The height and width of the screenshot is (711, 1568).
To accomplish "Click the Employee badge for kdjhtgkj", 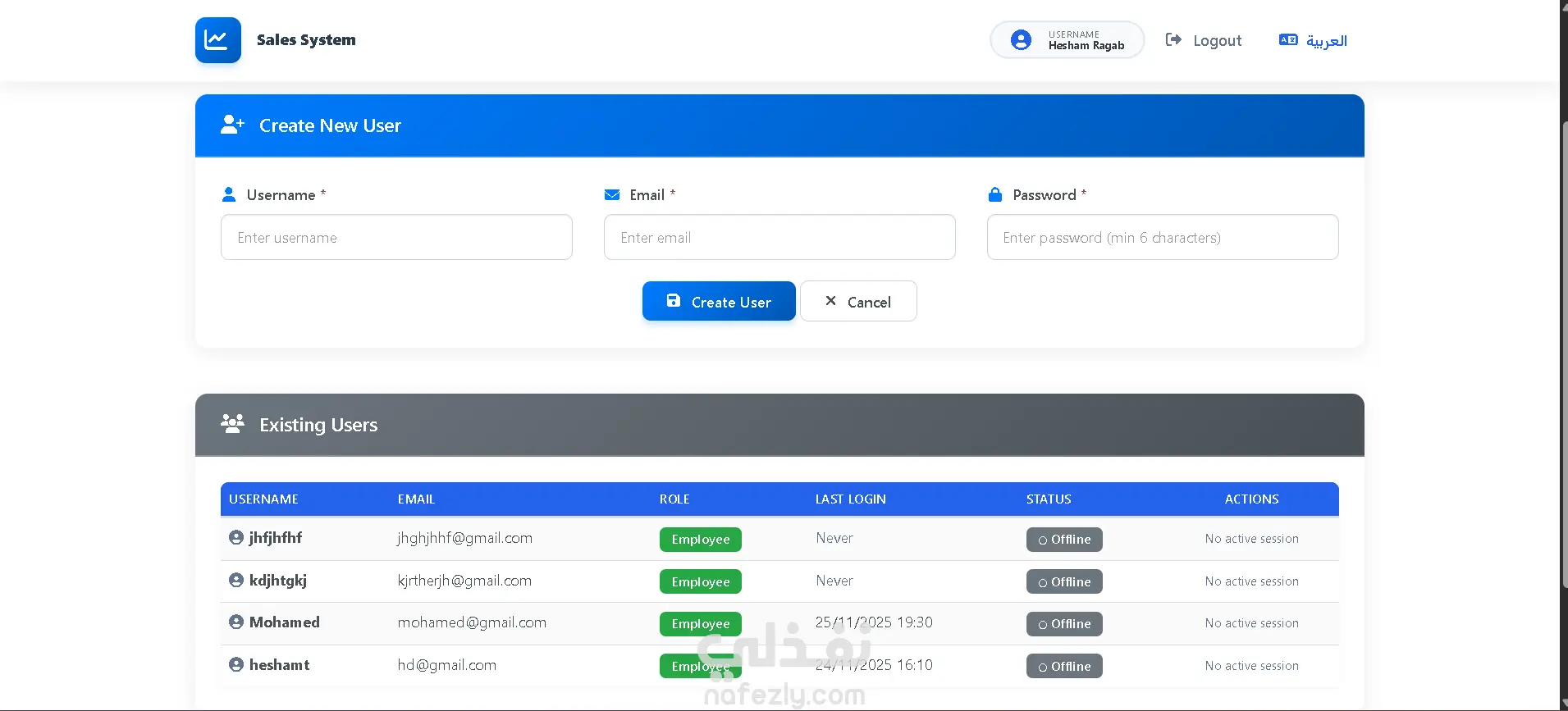I will pyautogui.click(x=701, y=581).
